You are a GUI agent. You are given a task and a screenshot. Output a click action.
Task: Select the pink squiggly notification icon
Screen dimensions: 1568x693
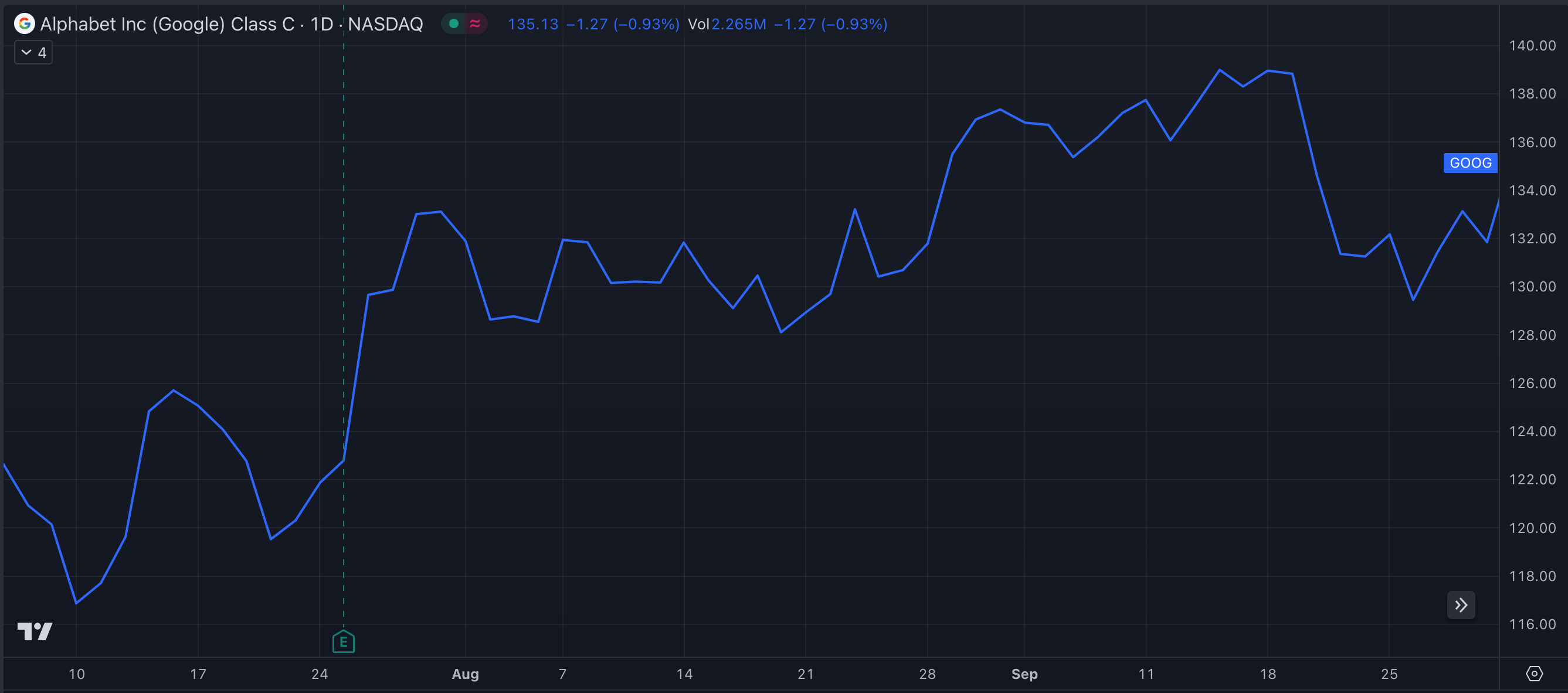click(x=476, y=23)
